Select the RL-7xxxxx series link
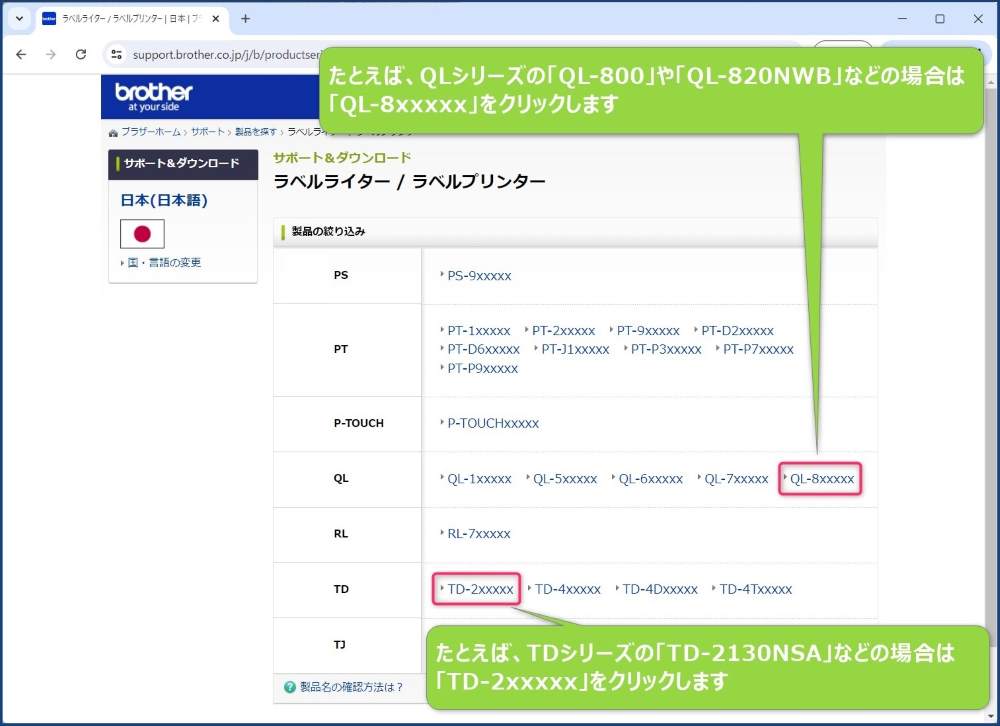The image size is (1000, 726). [479, 534]
